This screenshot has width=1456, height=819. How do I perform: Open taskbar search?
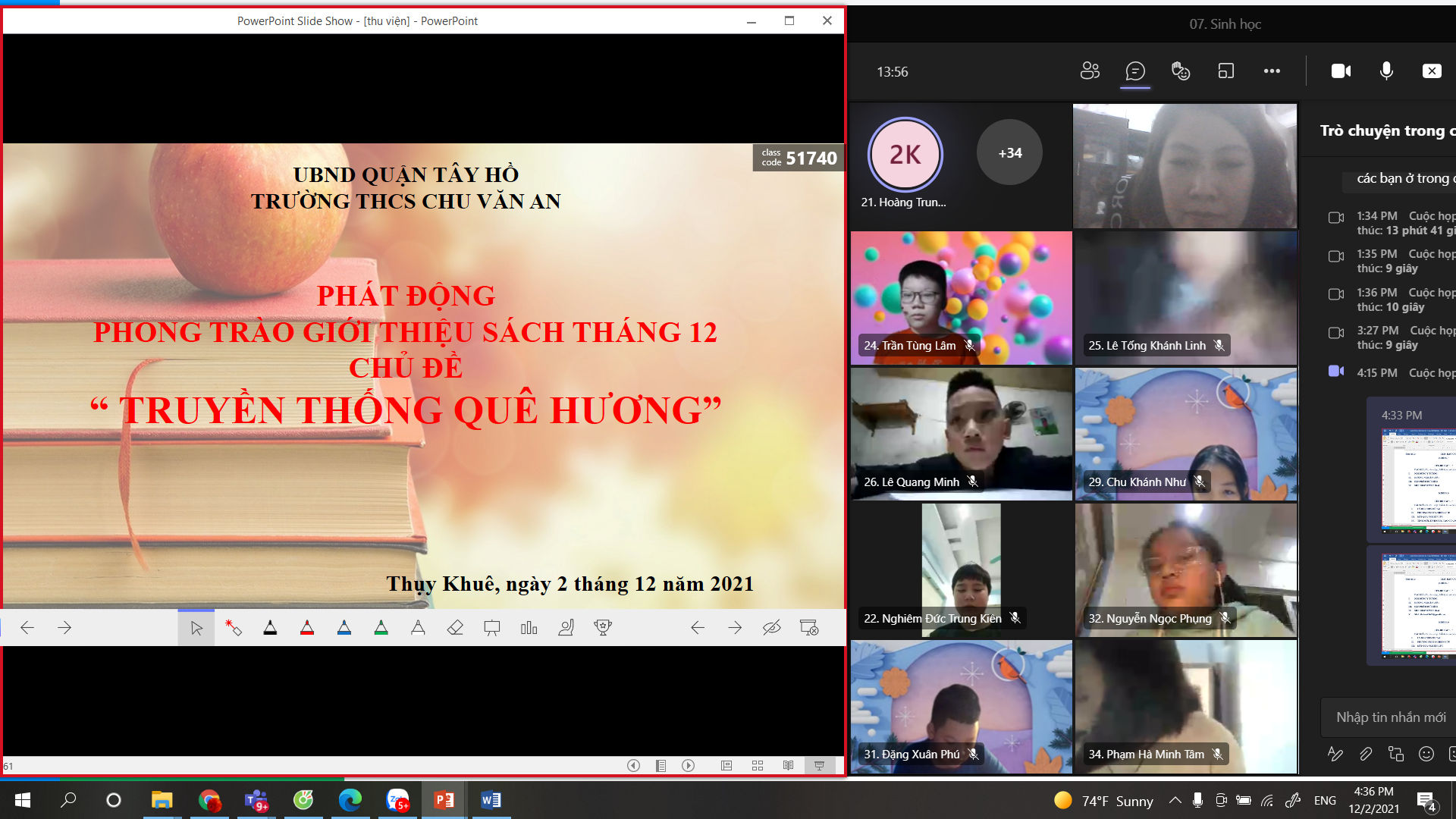pyautogui.click(x=68, y=800)
